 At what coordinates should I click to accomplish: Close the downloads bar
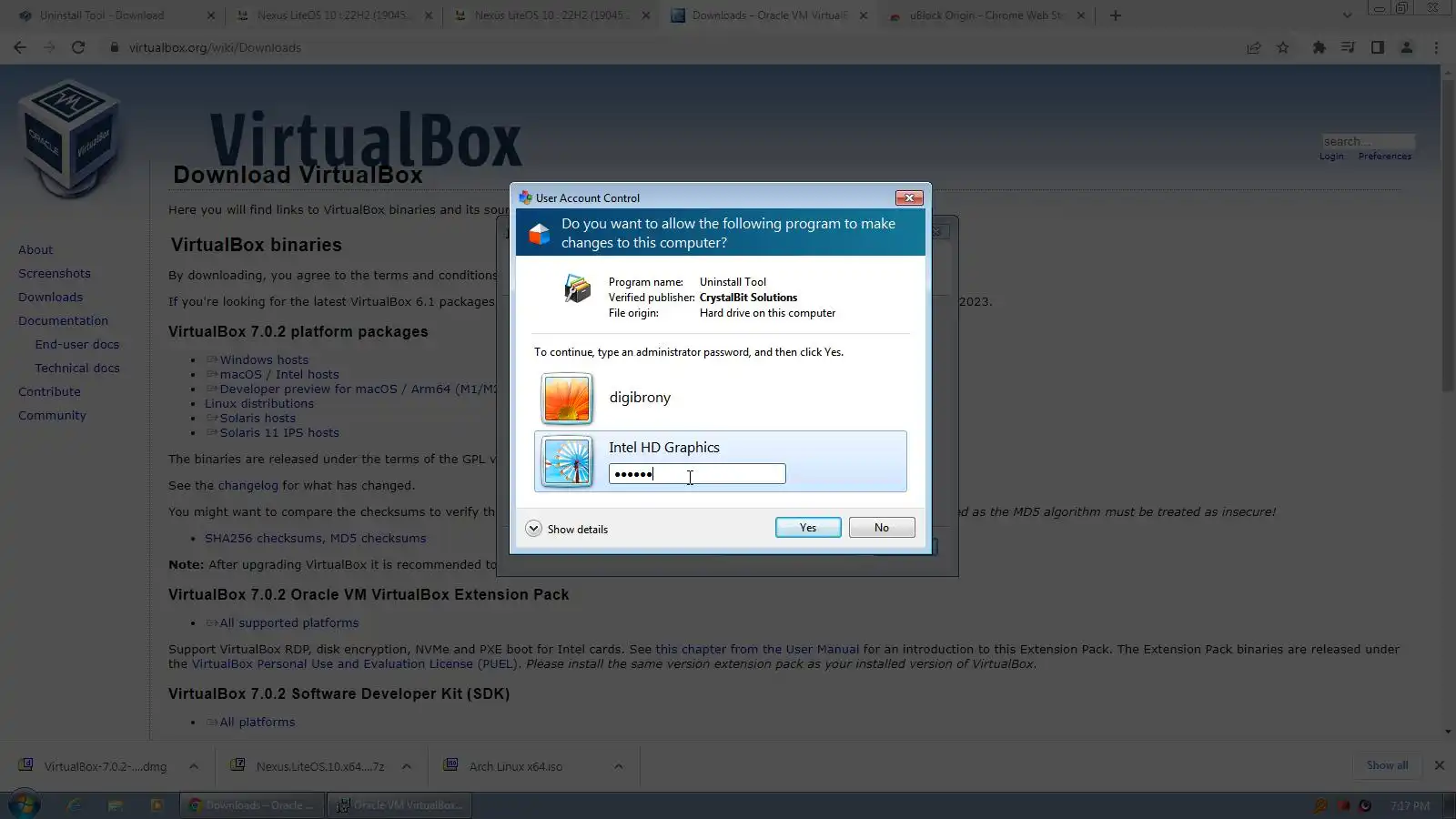pyautogui.click(x=1440, y=765)
